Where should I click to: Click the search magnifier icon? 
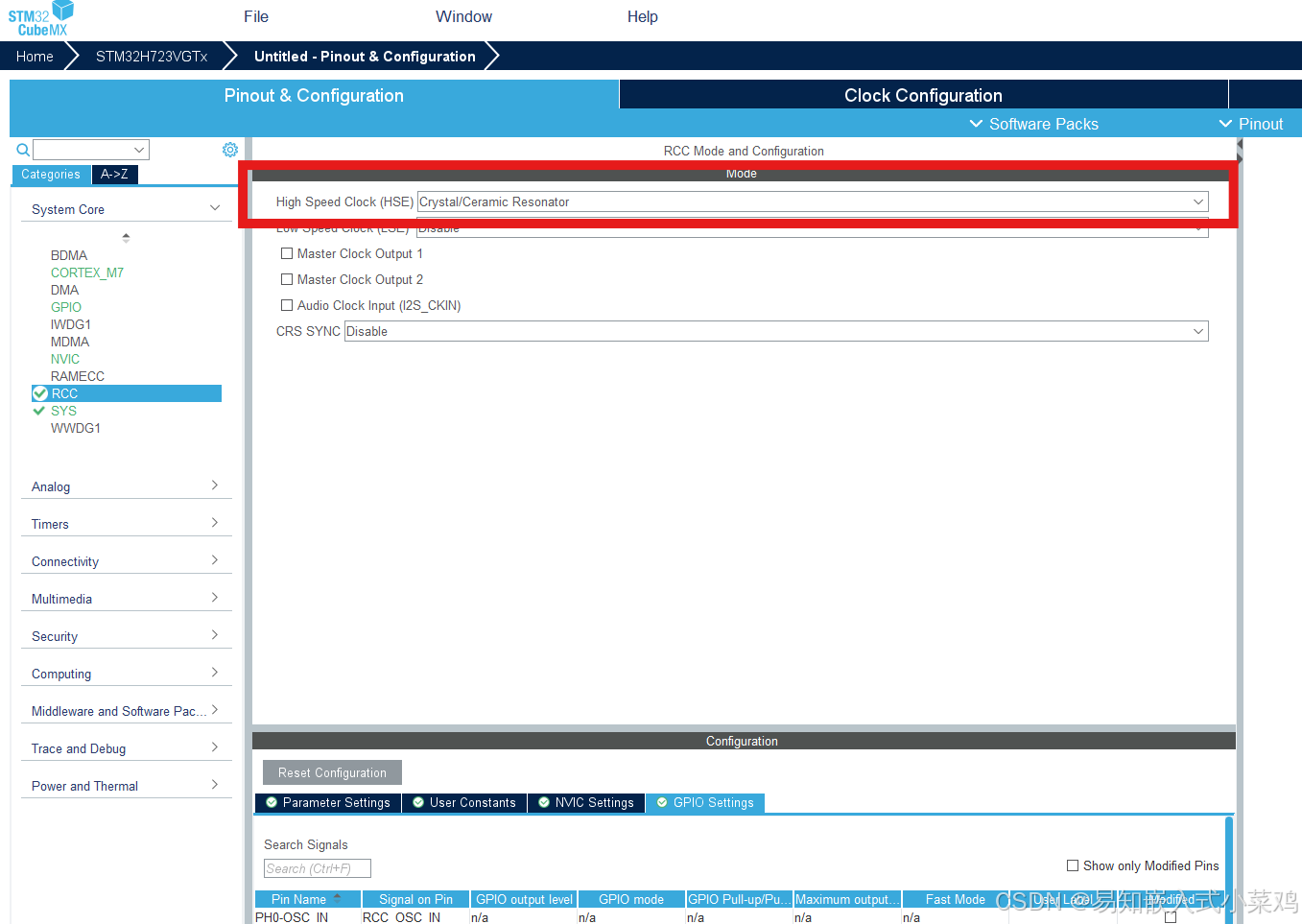[x=23, y=150]
